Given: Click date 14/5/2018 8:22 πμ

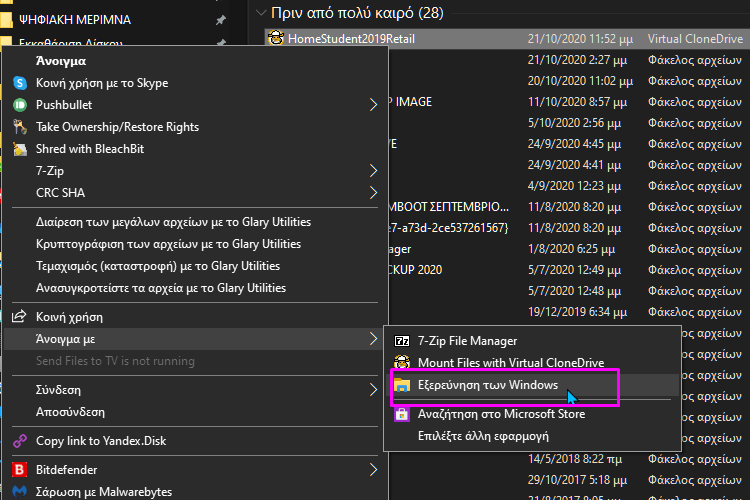Looking at the screenshot, I should [574, 459].
